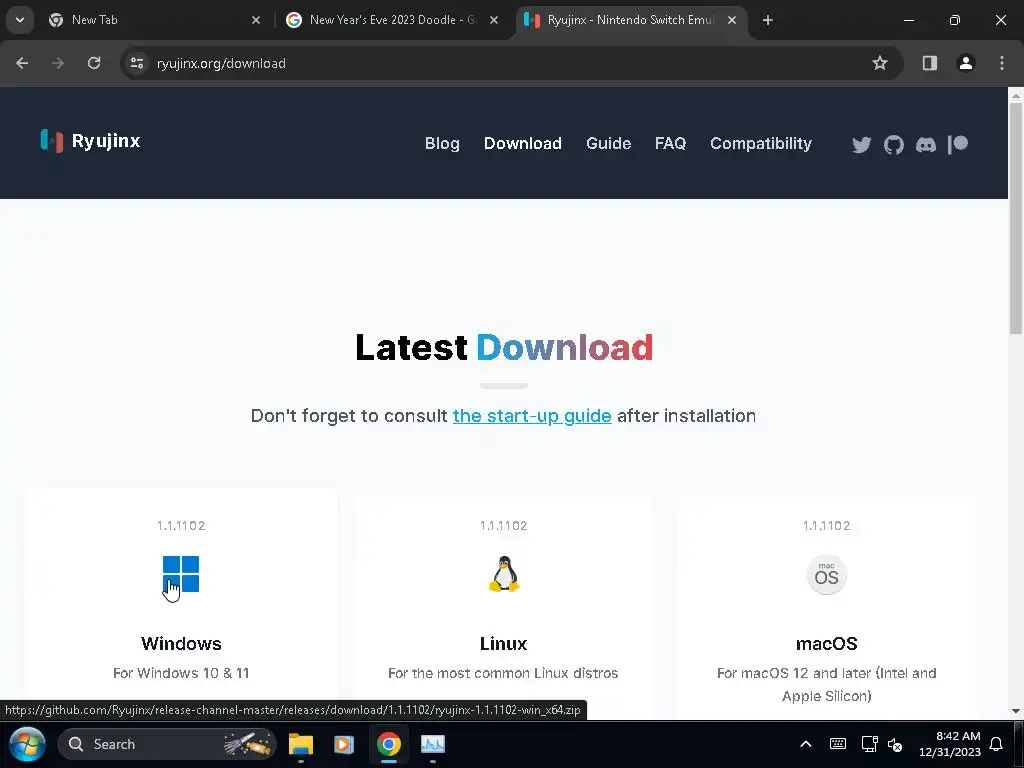Click the scrollbar up arrow
Viewport: 1024px width, 768px height.
tap(1016, 95)
